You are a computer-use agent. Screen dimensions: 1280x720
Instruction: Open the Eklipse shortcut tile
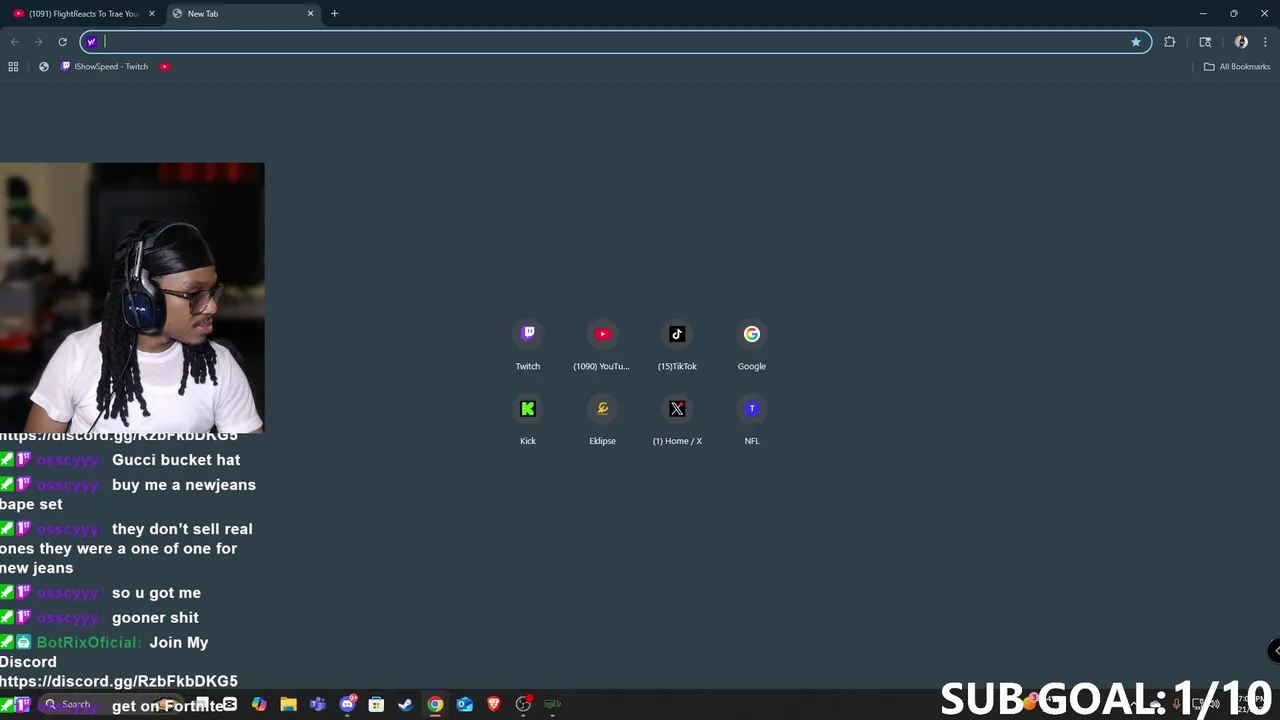pos(602,420)
